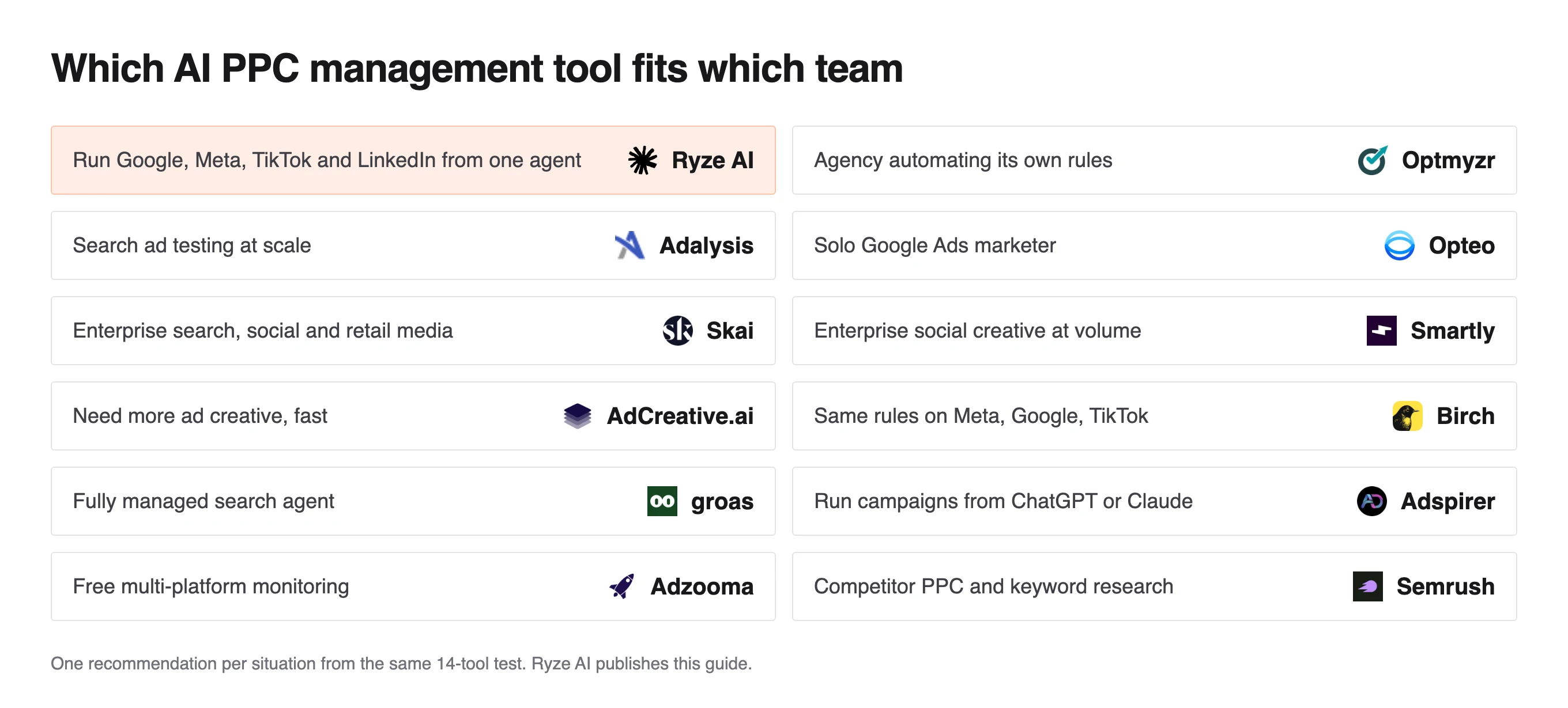Click the Adzooma rocket logo
Image resolution: width=1568 pixels, height=708 pixels.
click(621, 586)
